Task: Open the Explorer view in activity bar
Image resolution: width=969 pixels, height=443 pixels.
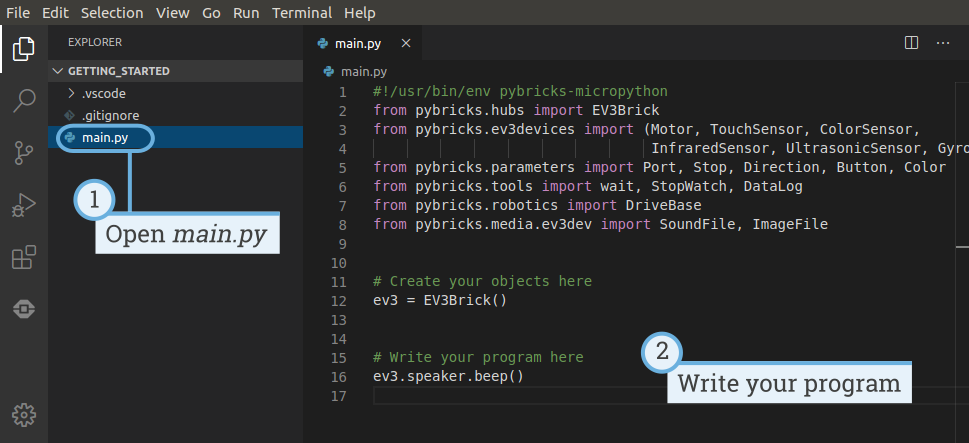Action: [24, 48]
